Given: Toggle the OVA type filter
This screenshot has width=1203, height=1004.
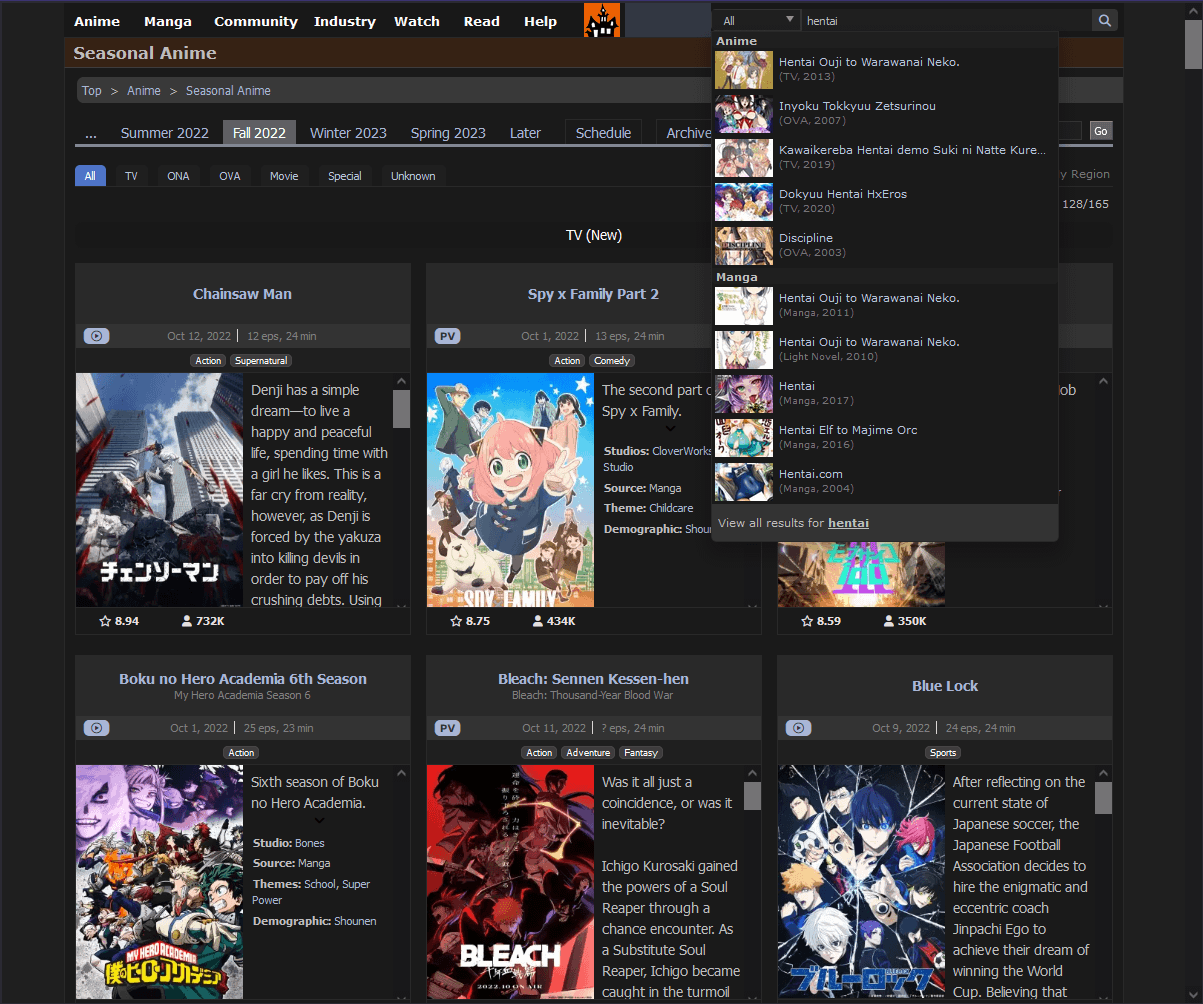Looking at the screenshot, I should 229,175.
